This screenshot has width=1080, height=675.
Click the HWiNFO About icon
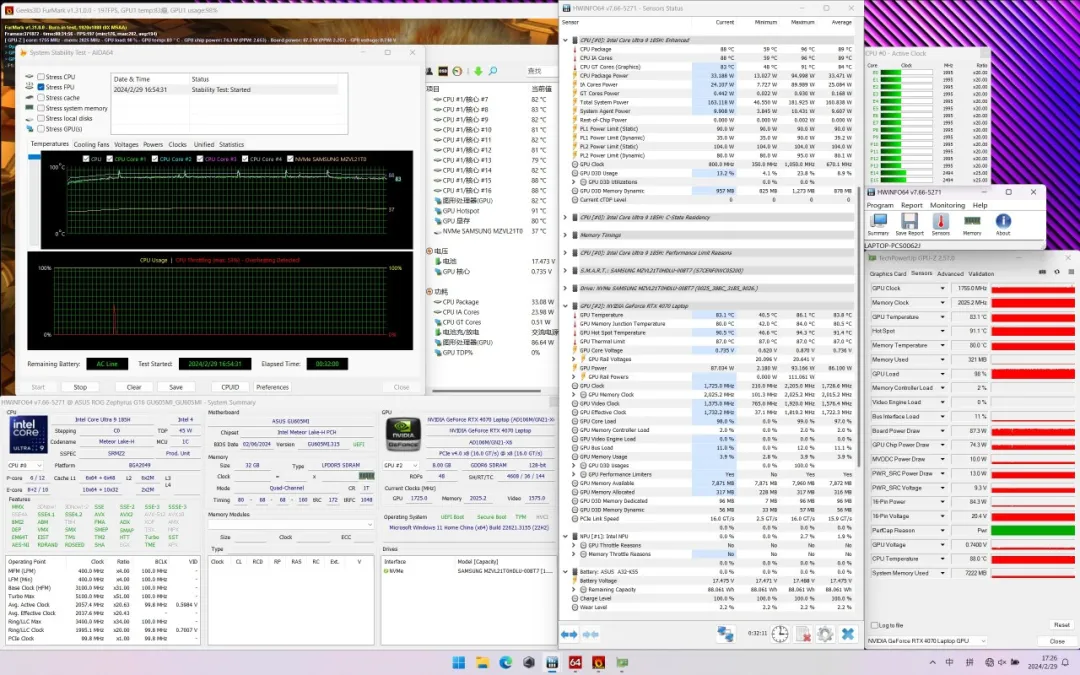coord(1002,223)
